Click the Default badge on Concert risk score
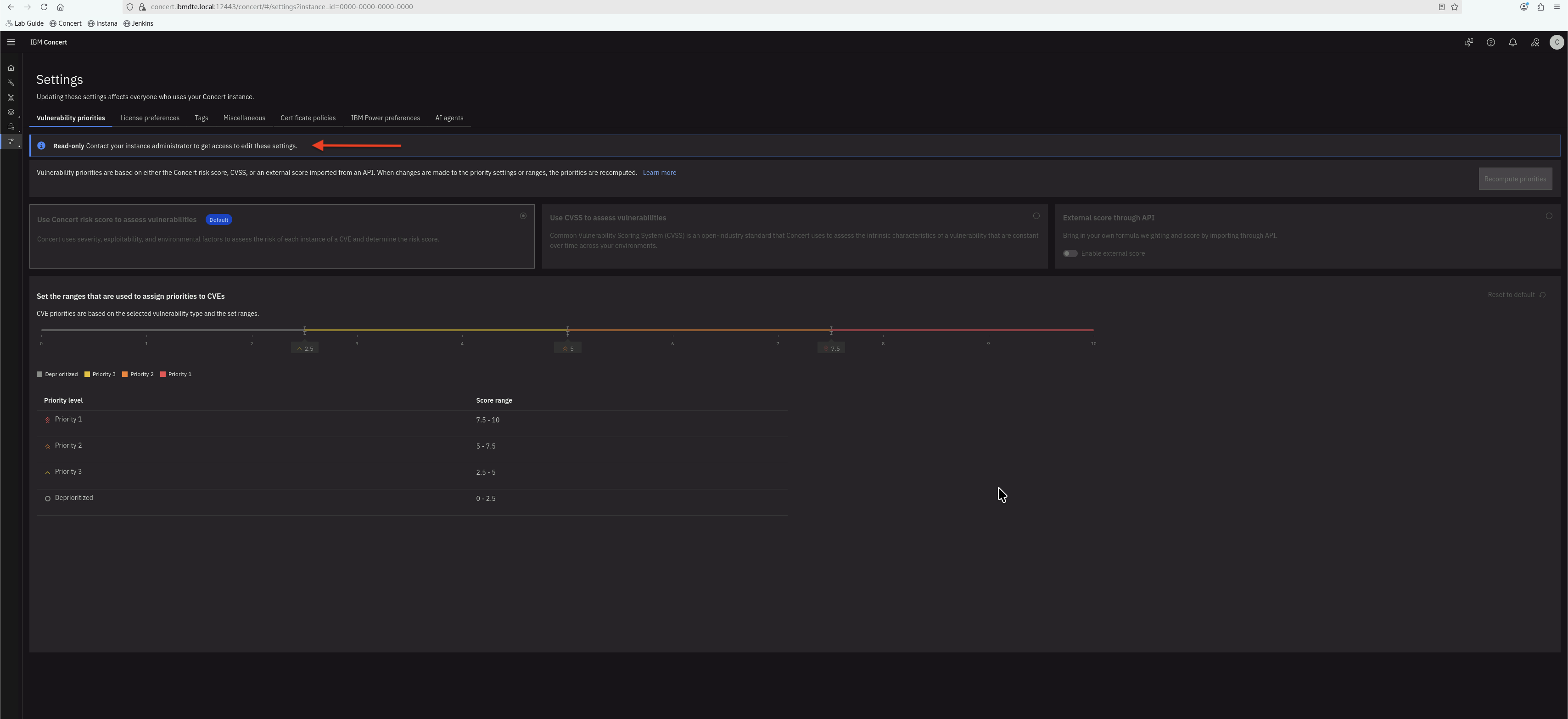The height and width of the screenshot is (719, 1568). tap(218, 220)
